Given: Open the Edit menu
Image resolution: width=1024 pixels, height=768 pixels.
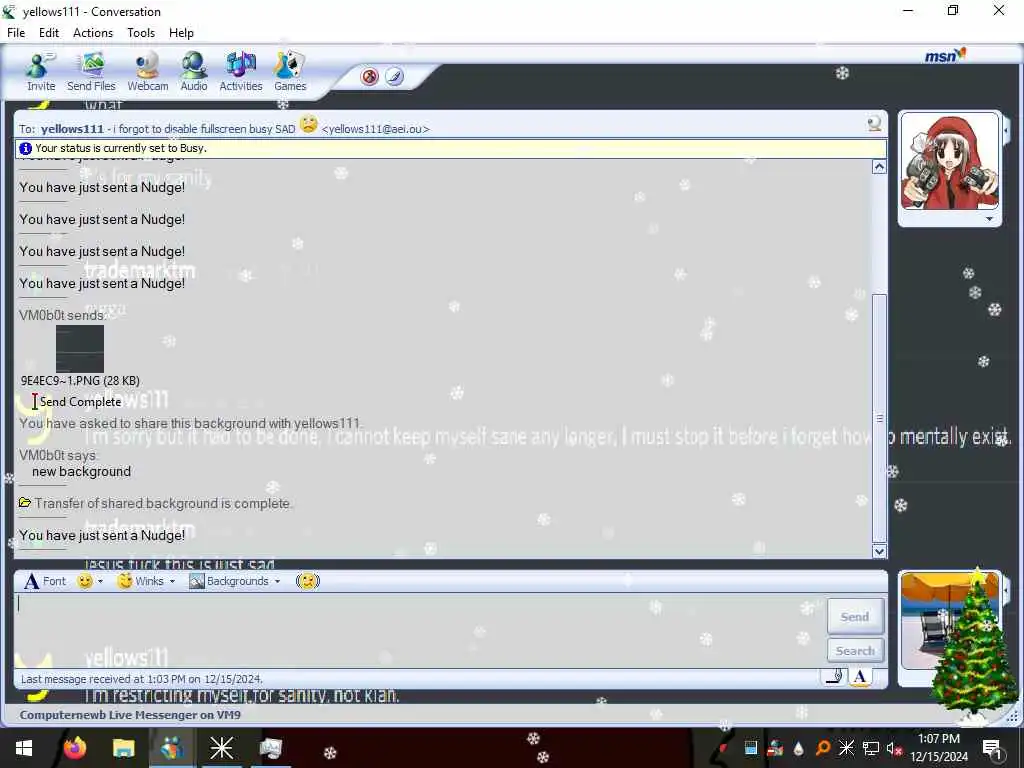Looking at the screenshot, I should [x=48, y=33].
